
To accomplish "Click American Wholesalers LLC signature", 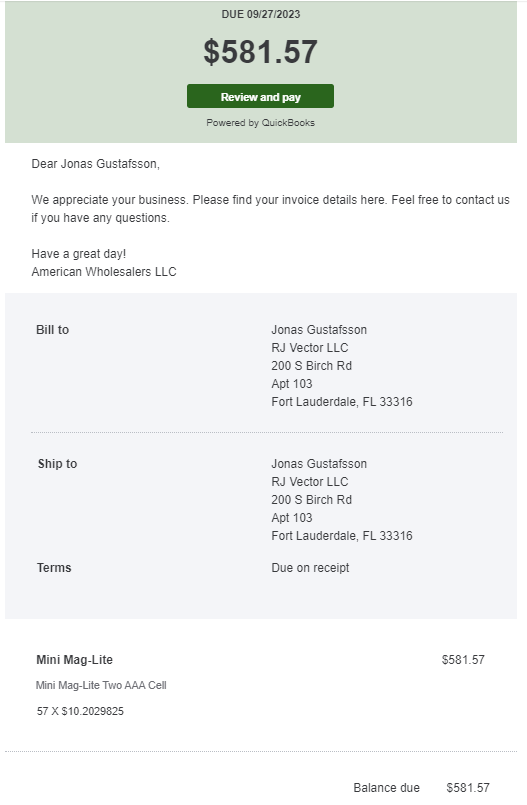I will tap(104, 272).
